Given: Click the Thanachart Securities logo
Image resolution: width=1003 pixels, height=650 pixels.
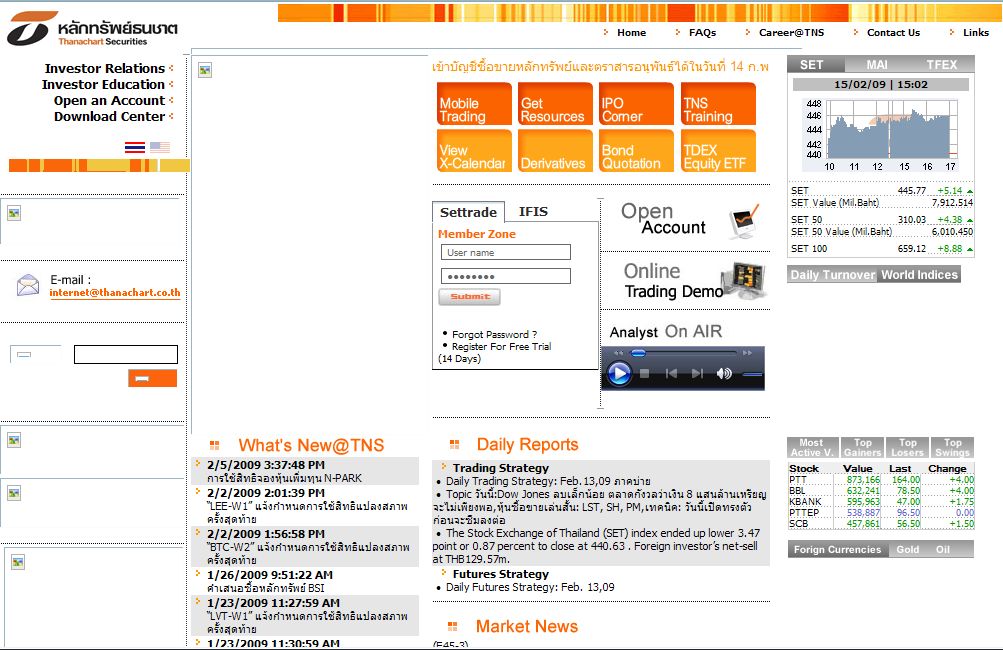Looking at the screenshot, I should coord(91,28).
